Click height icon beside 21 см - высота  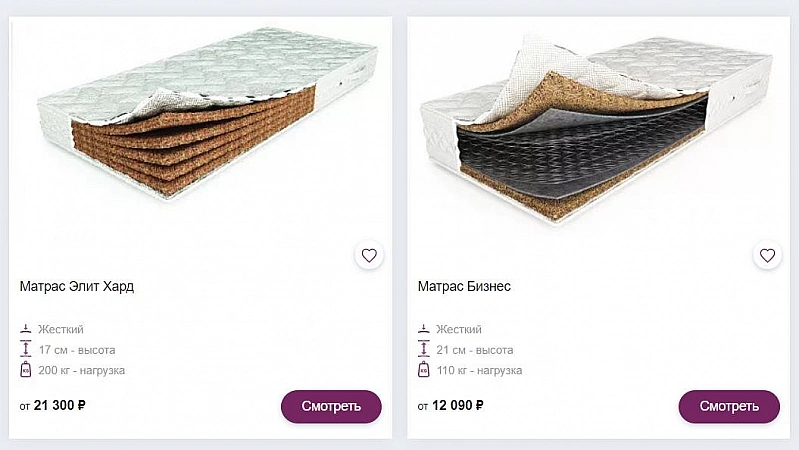pos(424,350)
